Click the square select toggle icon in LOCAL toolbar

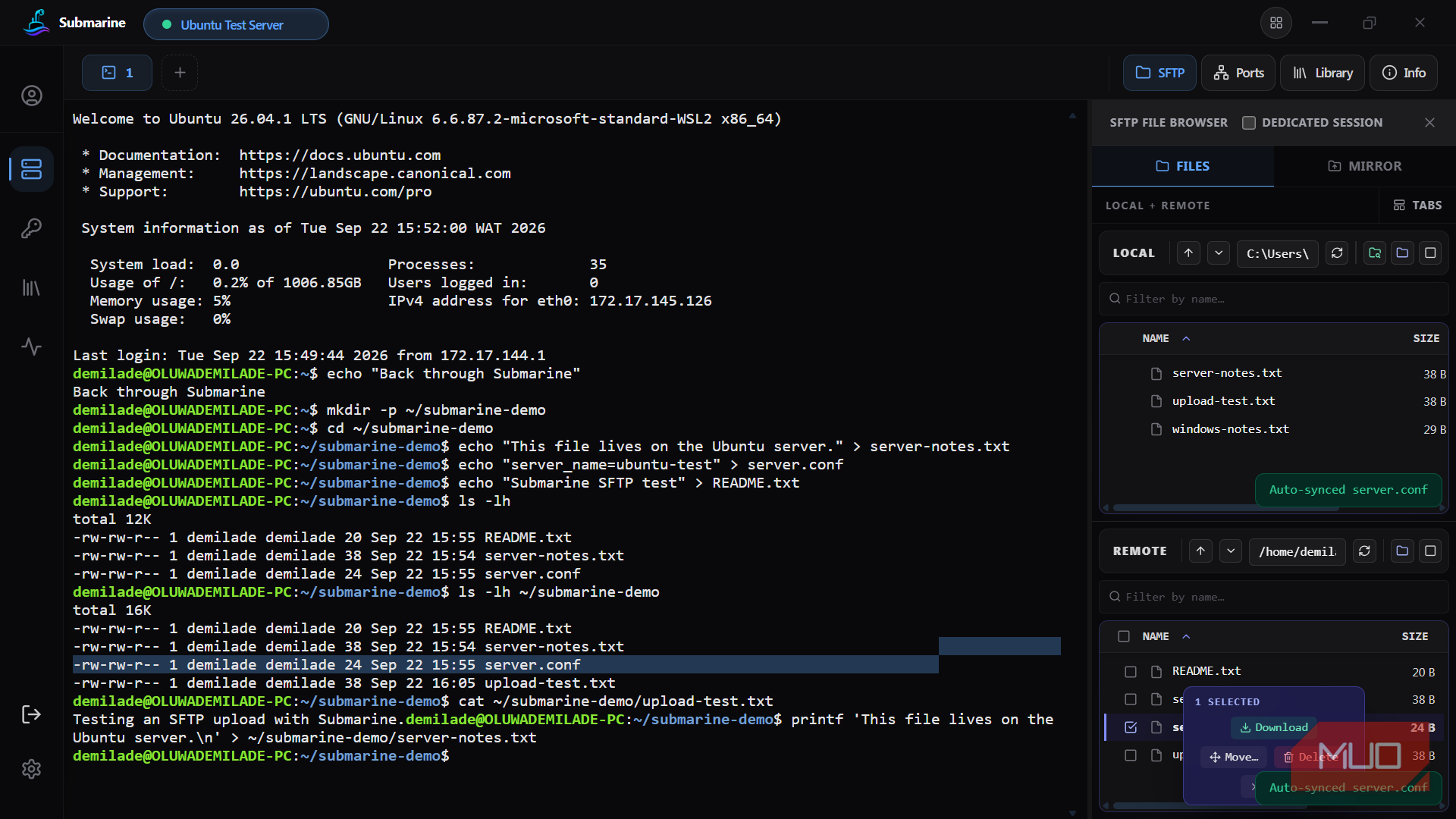coord(1430,253)
